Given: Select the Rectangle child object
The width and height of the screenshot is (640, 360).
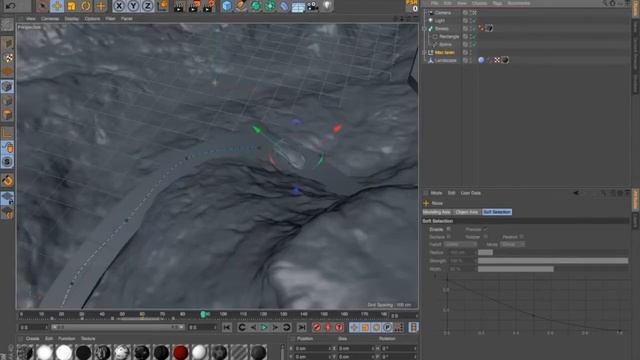Looking at the screenshot, I should coord(449,36).
